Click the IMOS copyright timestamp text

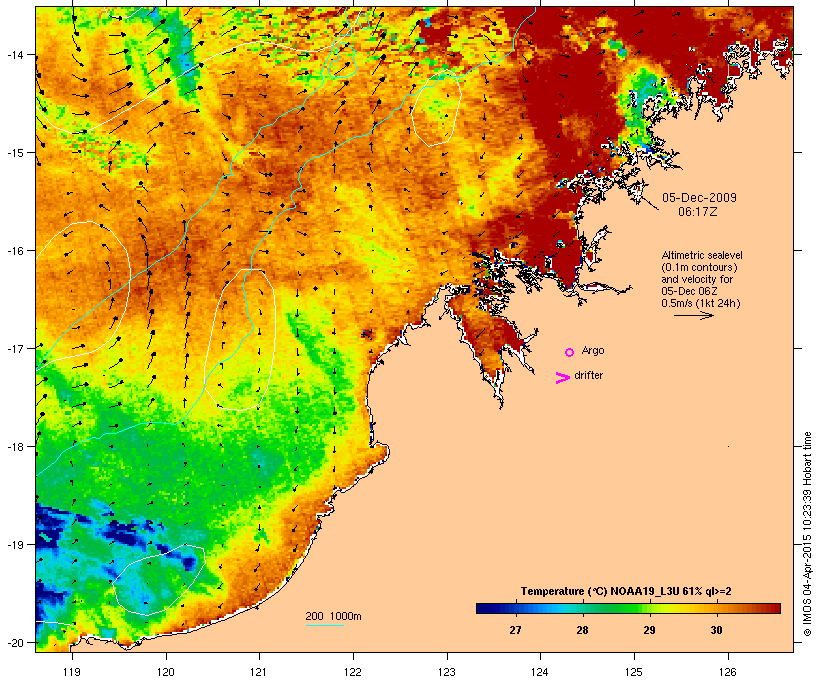(x=807, y=534)
